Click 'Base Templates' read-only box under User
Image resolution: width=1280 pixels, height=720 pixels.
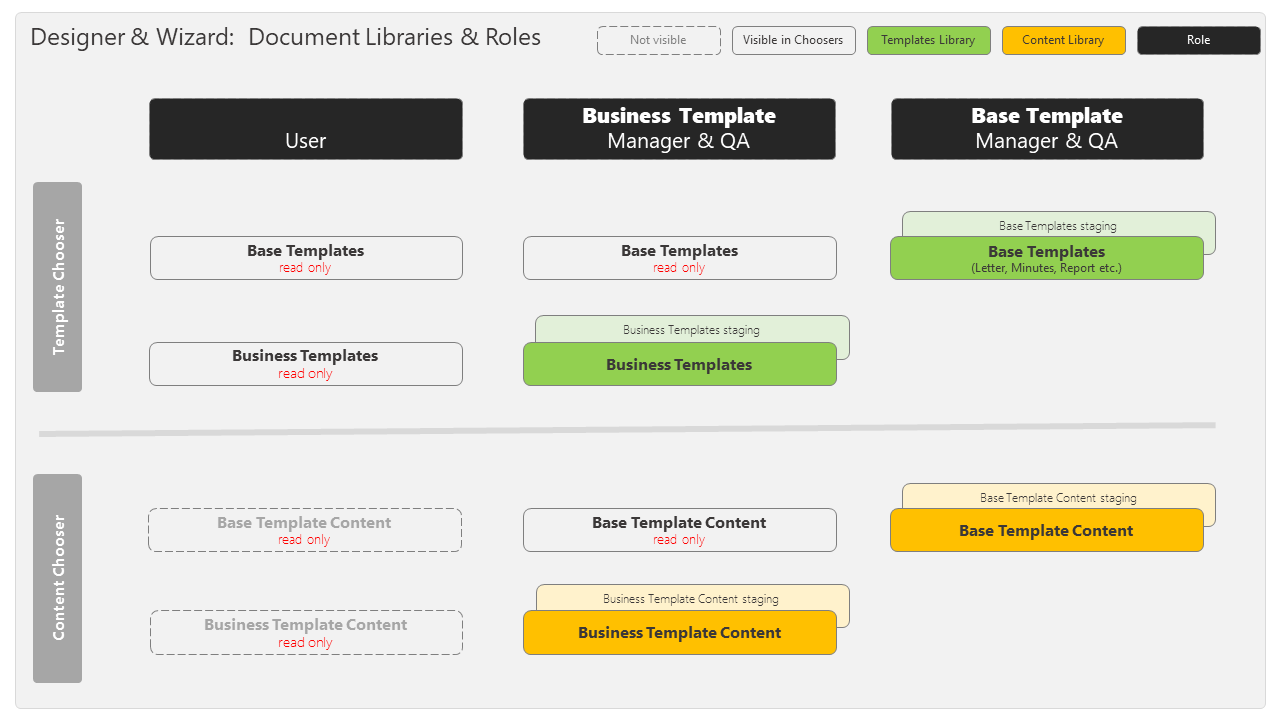[x=305, y=258]
